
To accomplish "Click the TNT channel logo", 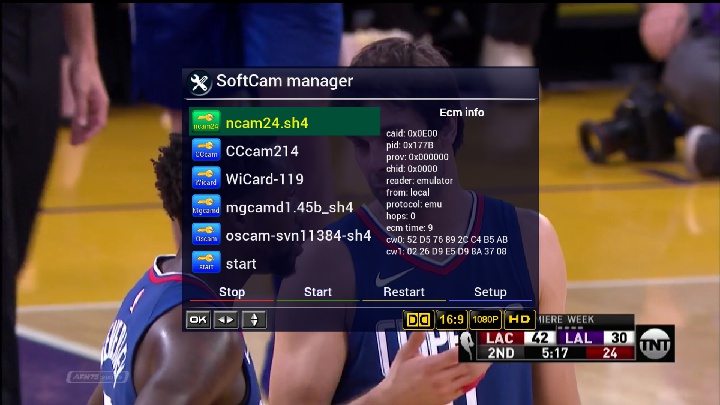I will pos(655,343).
